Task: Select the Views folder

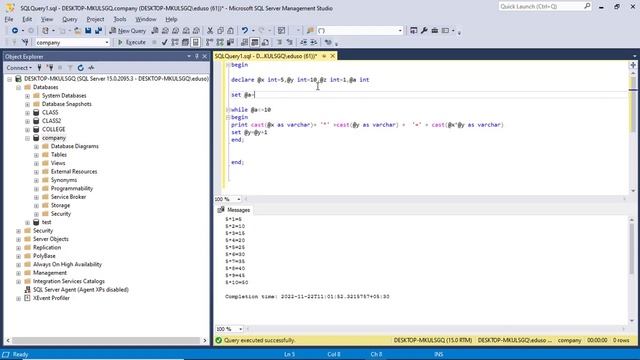Action: click(58, 163)
